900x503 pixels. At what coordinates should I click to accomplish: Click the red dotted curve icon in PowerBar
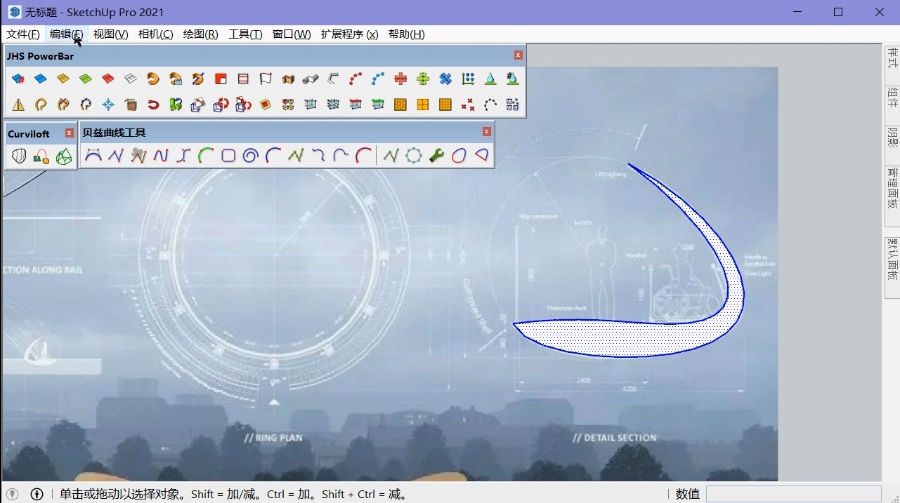pos(355,79)
